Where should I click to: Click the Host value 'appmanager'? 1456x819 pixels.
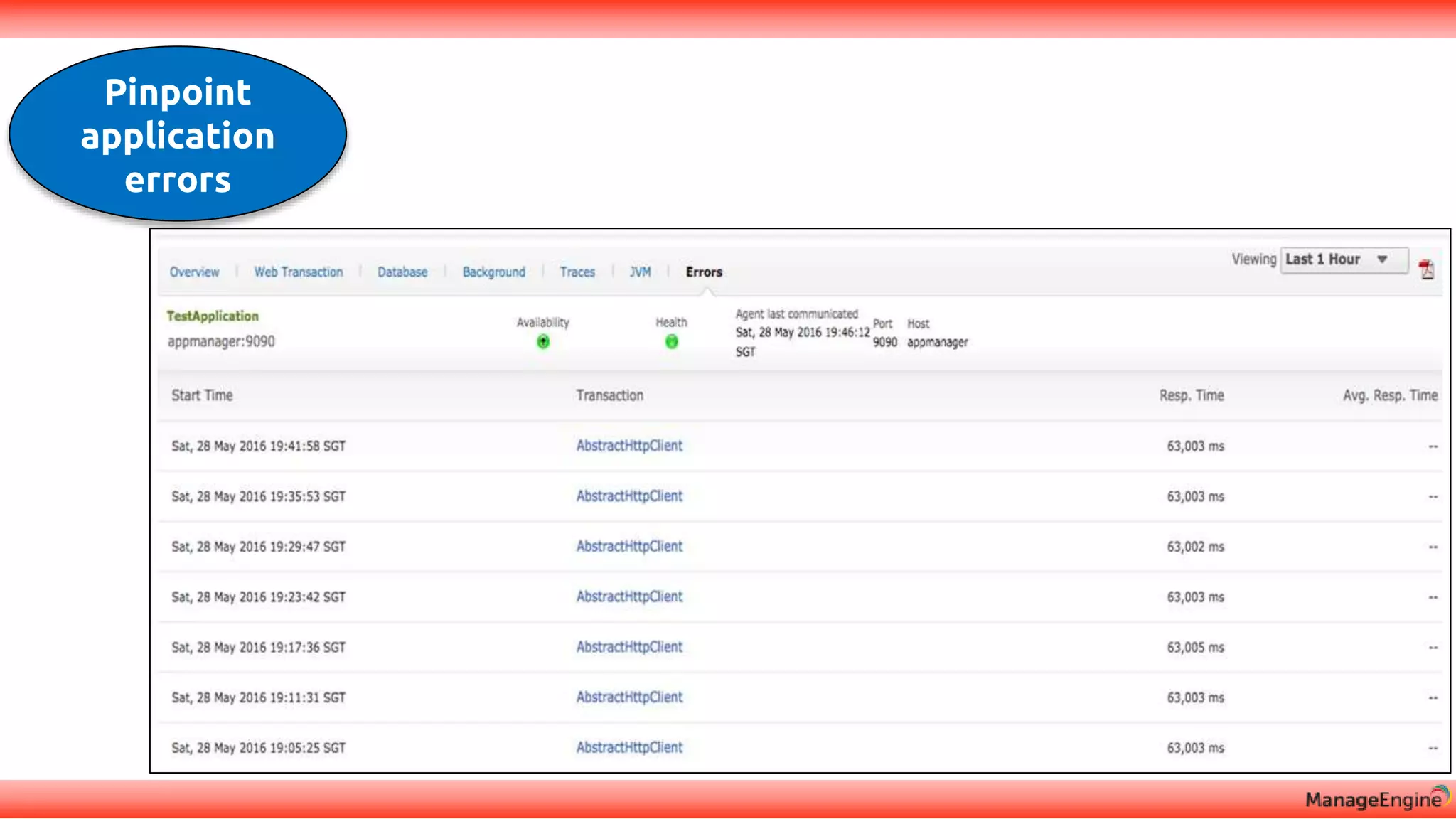click(937, 343)
